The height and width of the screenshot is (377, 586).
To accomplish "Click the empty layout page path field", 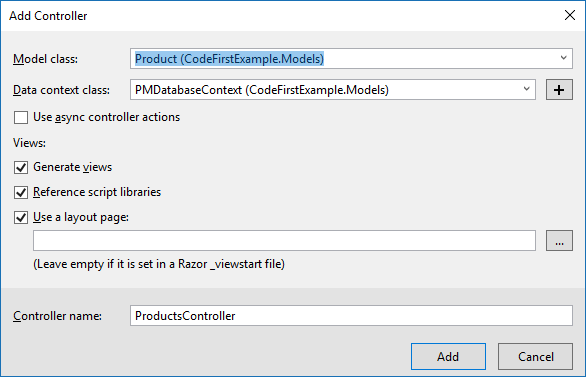I will pos(284,241).
